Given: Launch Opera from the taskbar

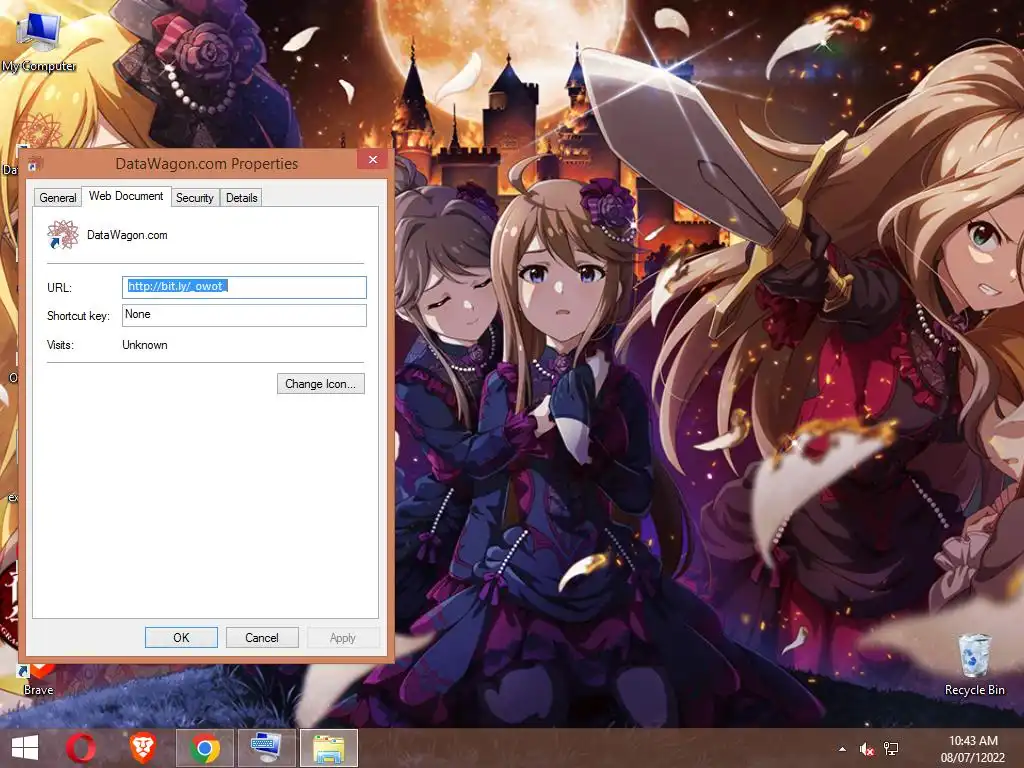Looking at the screenshot, I should [81, 748].
